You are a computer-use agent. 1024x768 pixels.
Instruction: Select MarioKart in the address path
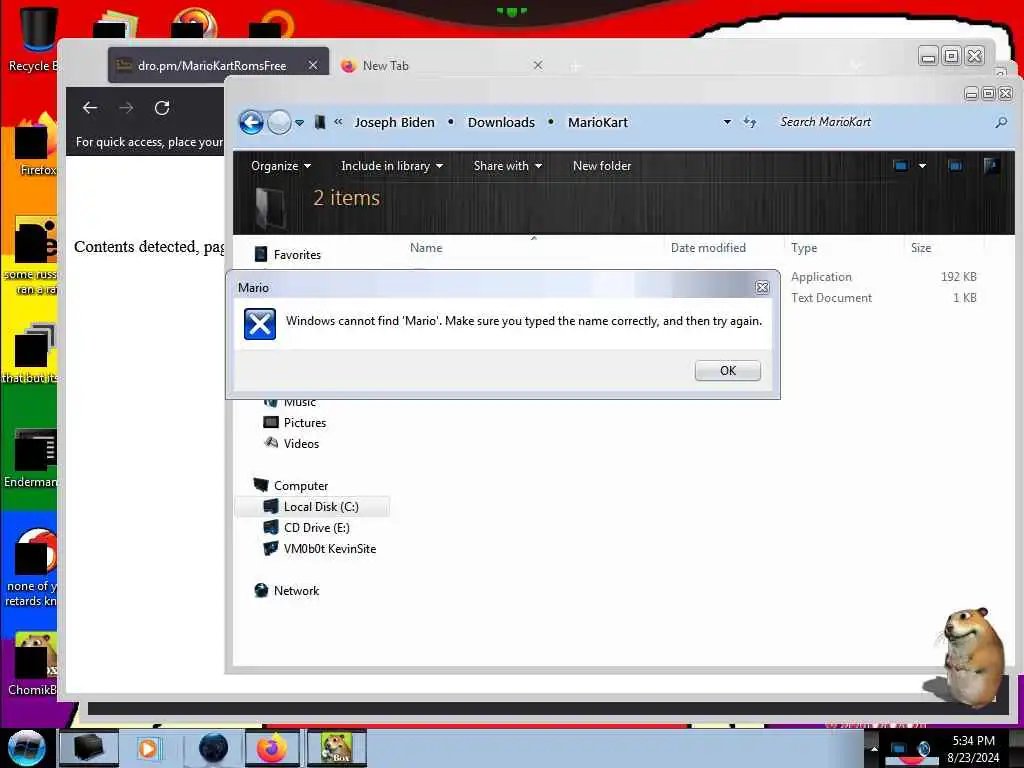[598, 122]
